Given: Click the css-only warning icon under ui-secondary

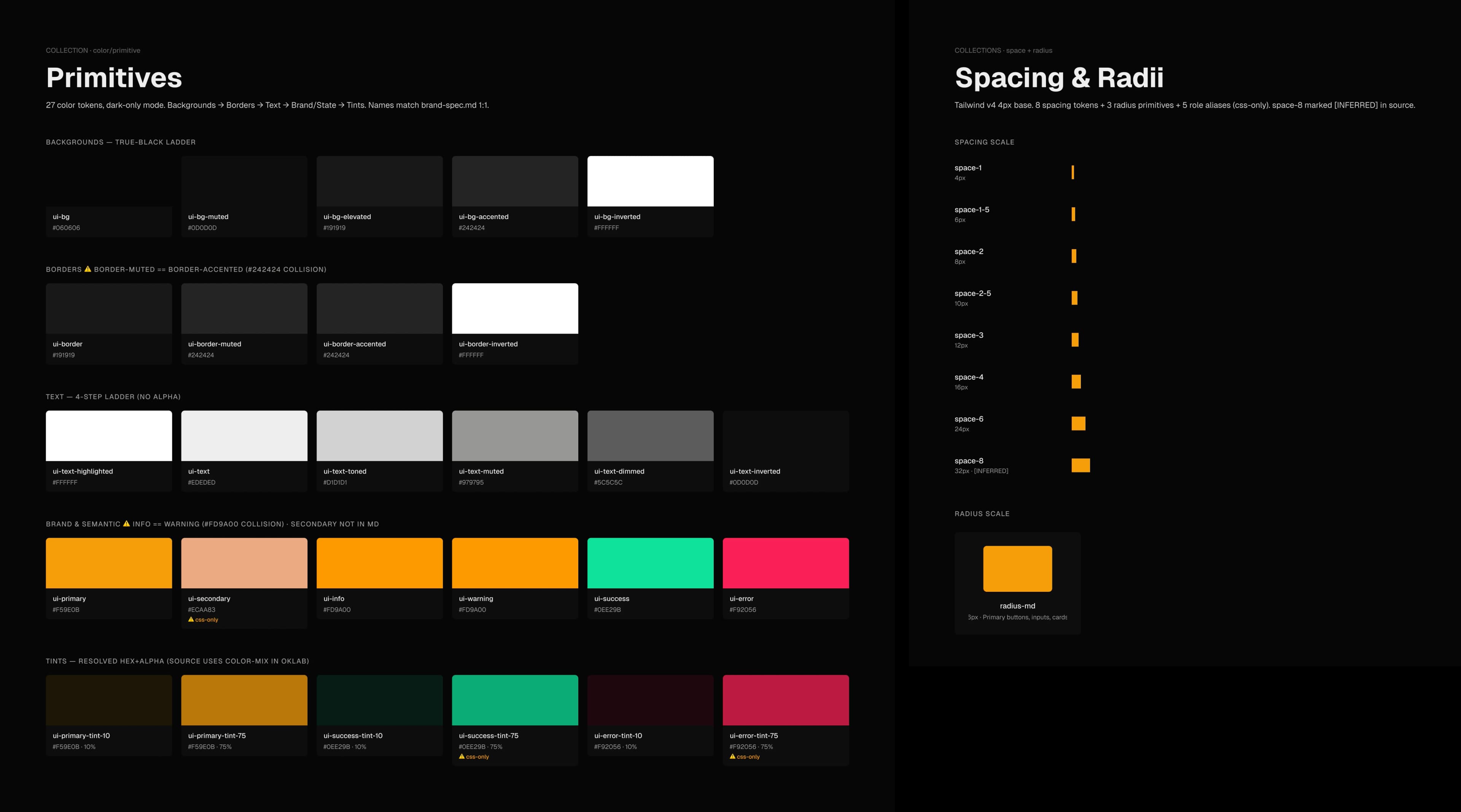Looking at the screenshot, I should 191,619.
